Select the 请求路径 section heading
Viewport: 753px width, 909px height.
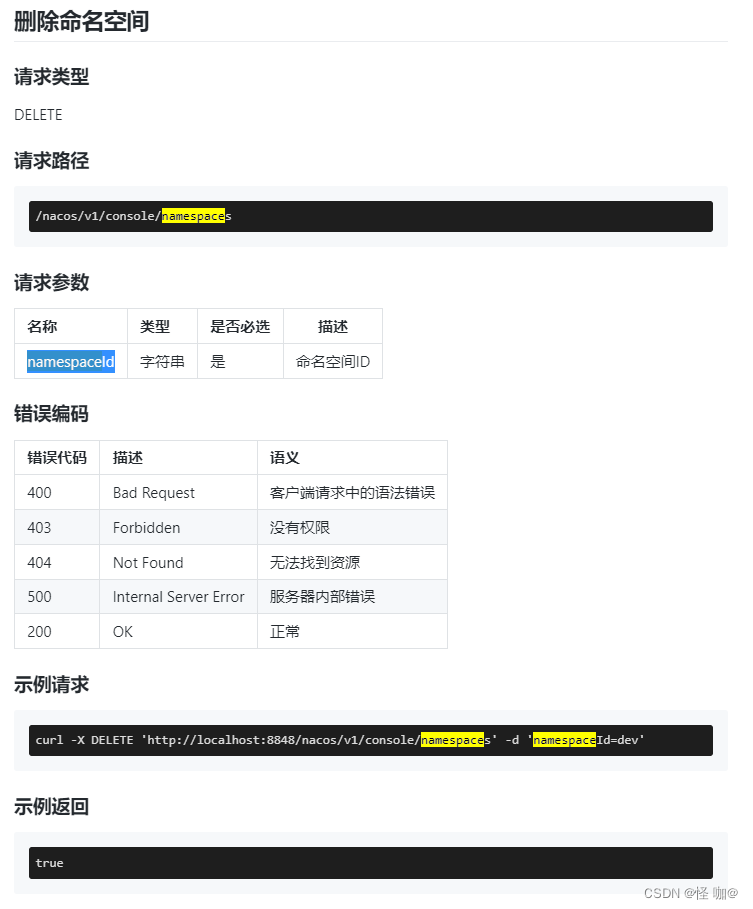pyautogui.click(x=52, y=161)
